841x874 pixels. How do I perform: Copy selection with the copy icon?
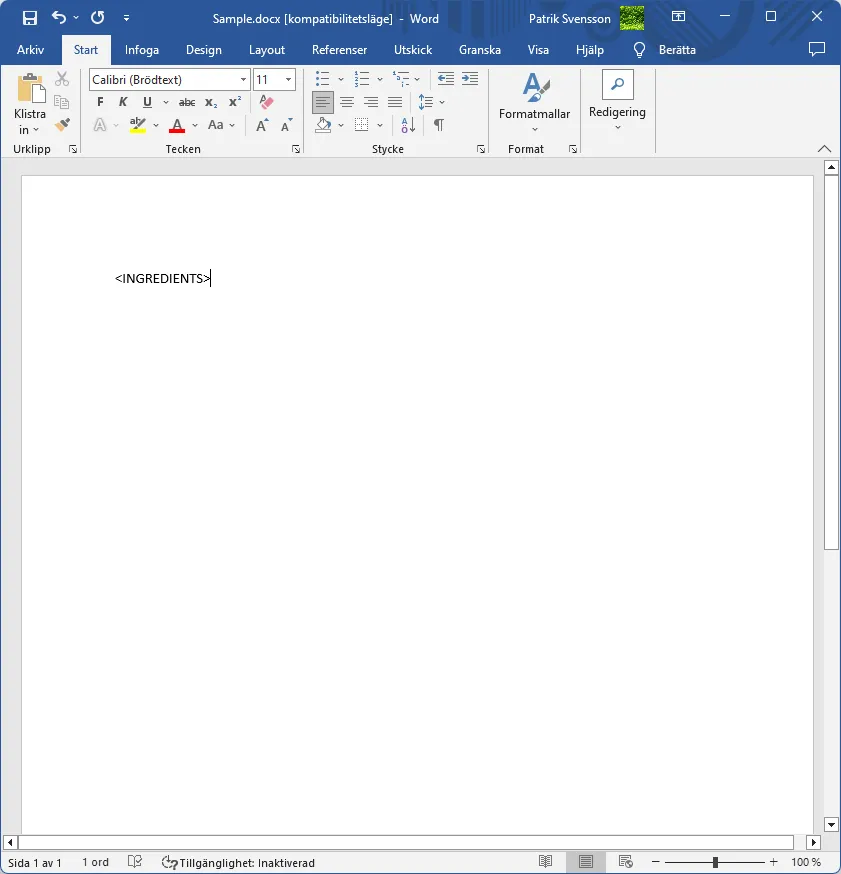62,102
